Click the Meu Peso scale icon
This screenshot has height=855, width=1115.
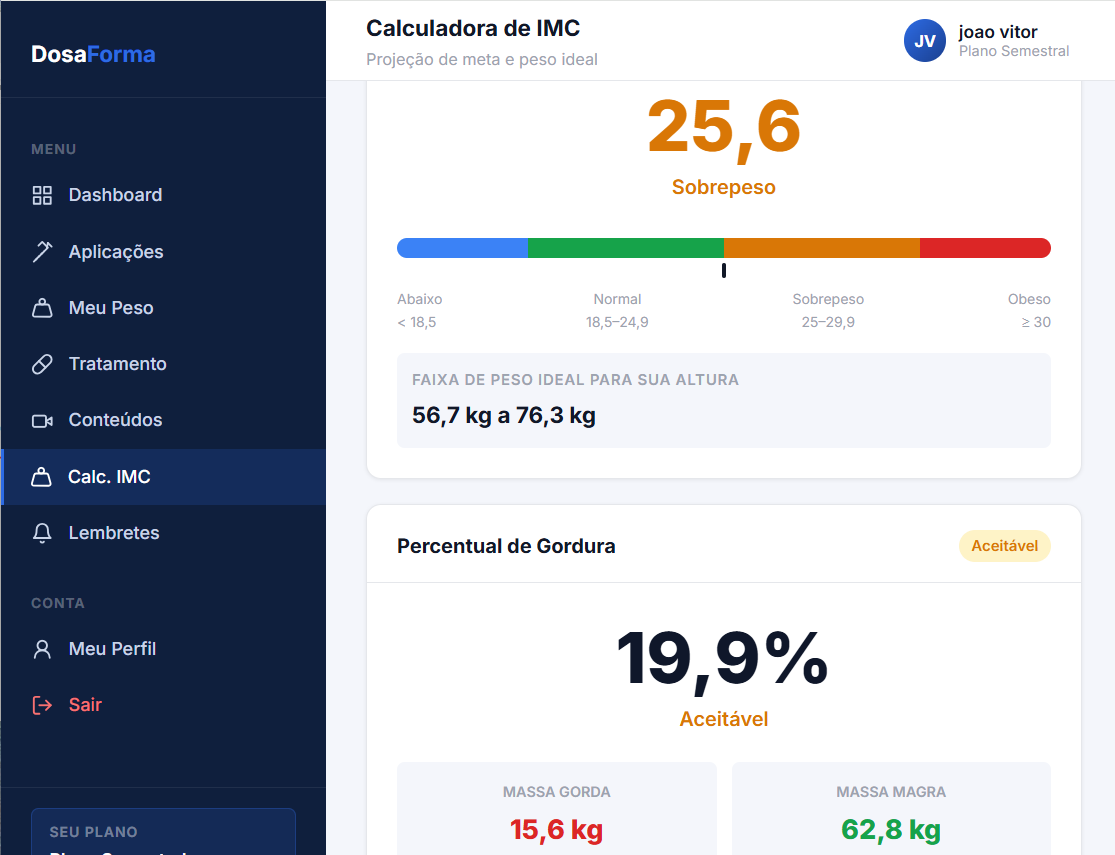(42, 308)
